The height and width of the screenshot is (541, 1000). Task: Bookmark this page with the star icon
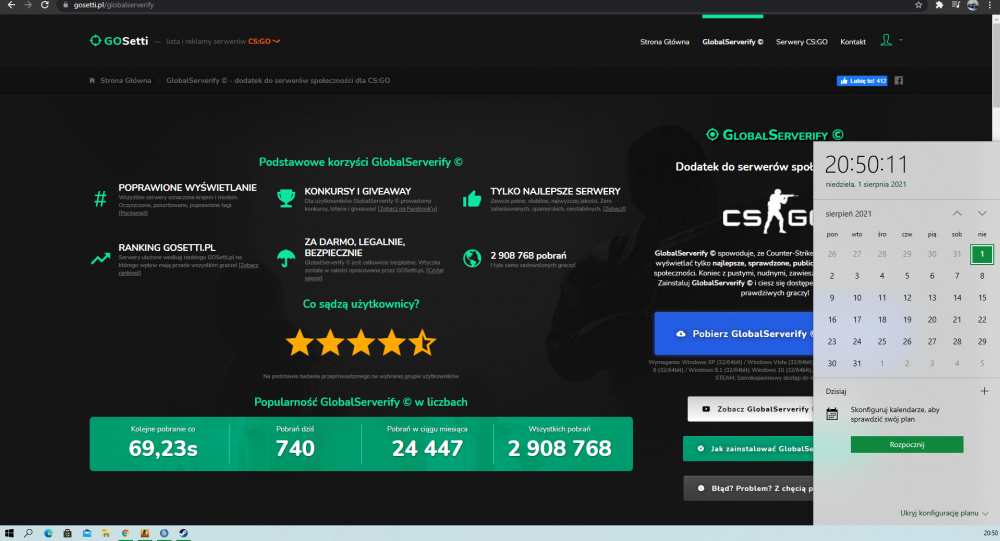[x=918, y=4]
